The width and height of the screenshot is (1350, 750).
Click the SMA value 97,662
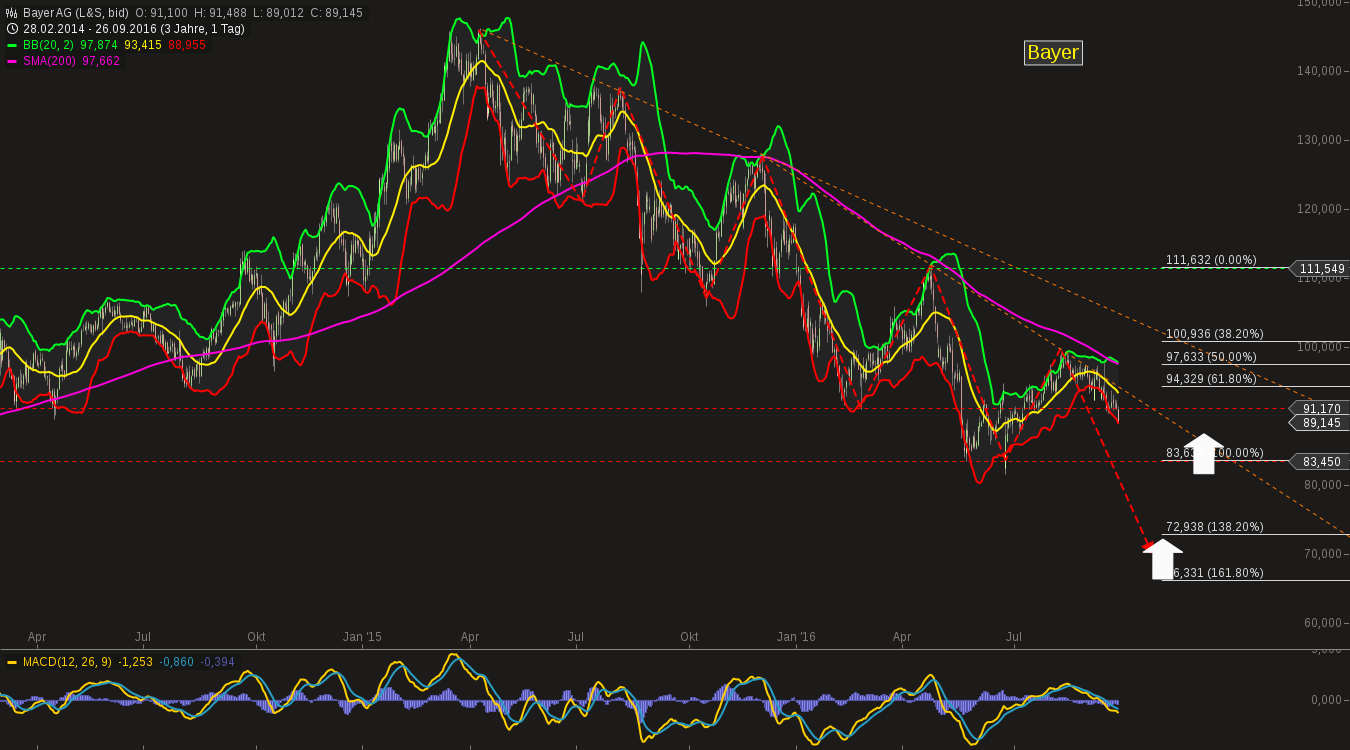[101, 61]
